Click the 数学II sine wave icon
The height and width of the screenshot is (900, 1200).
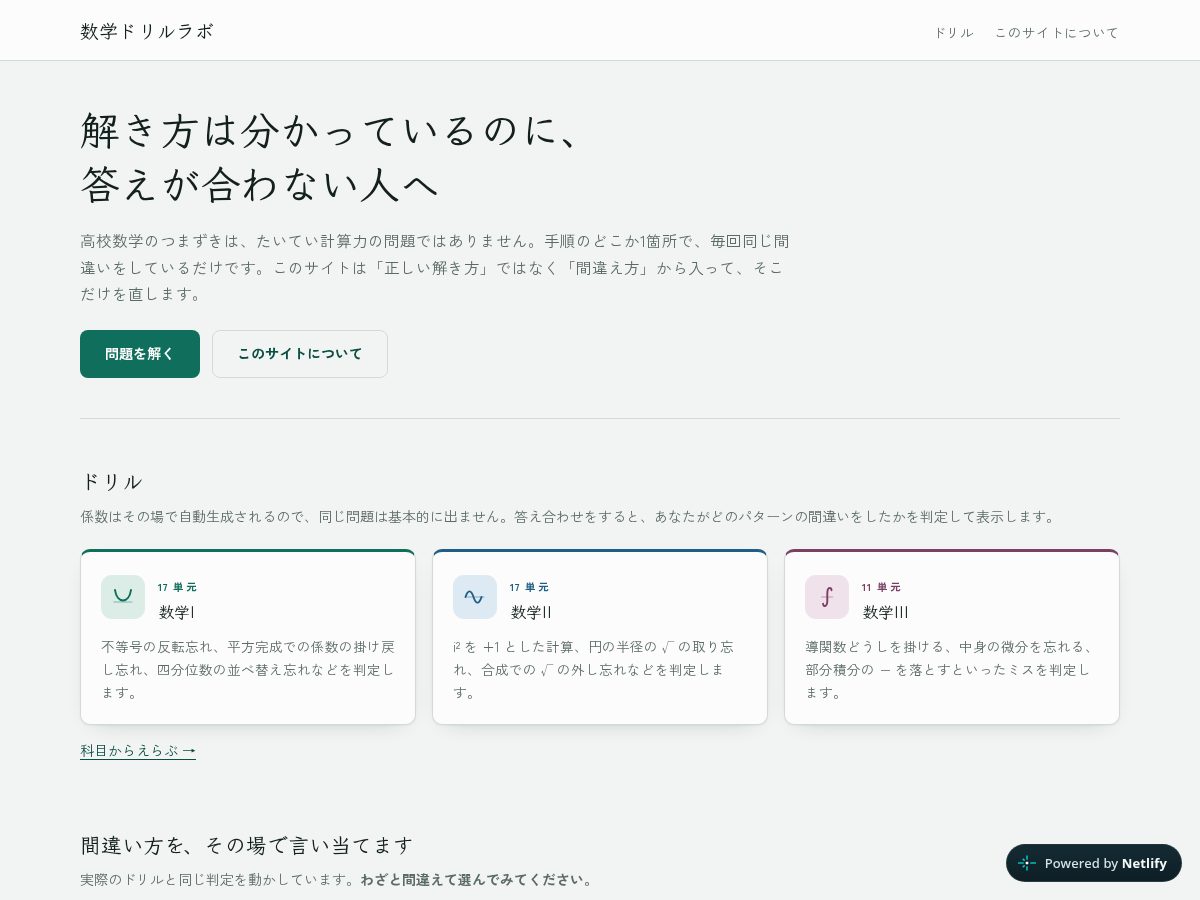[x=475, y=597]
